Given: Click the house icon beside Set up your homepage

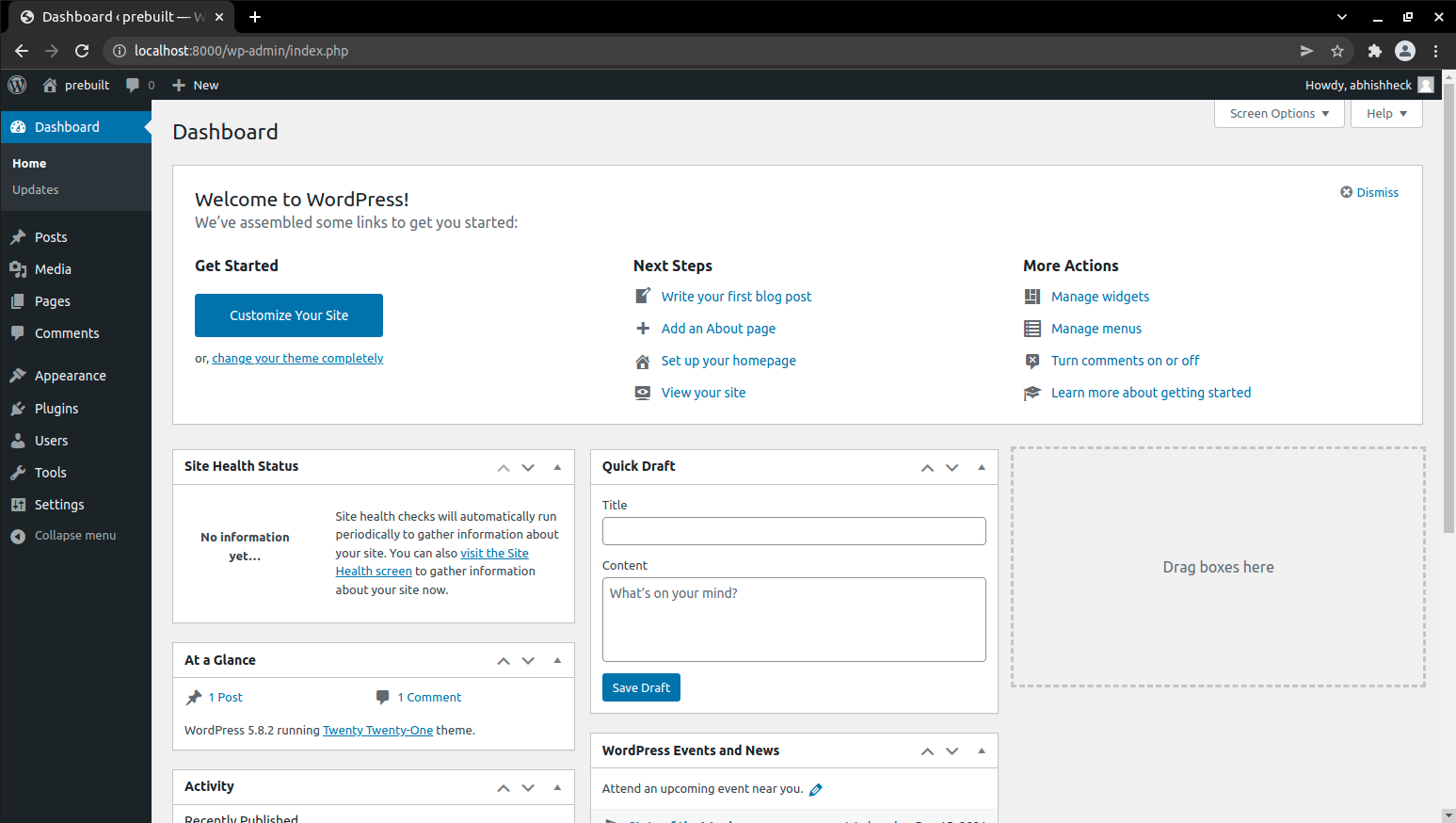Looking at the screenshot, I should coord(643,361).
